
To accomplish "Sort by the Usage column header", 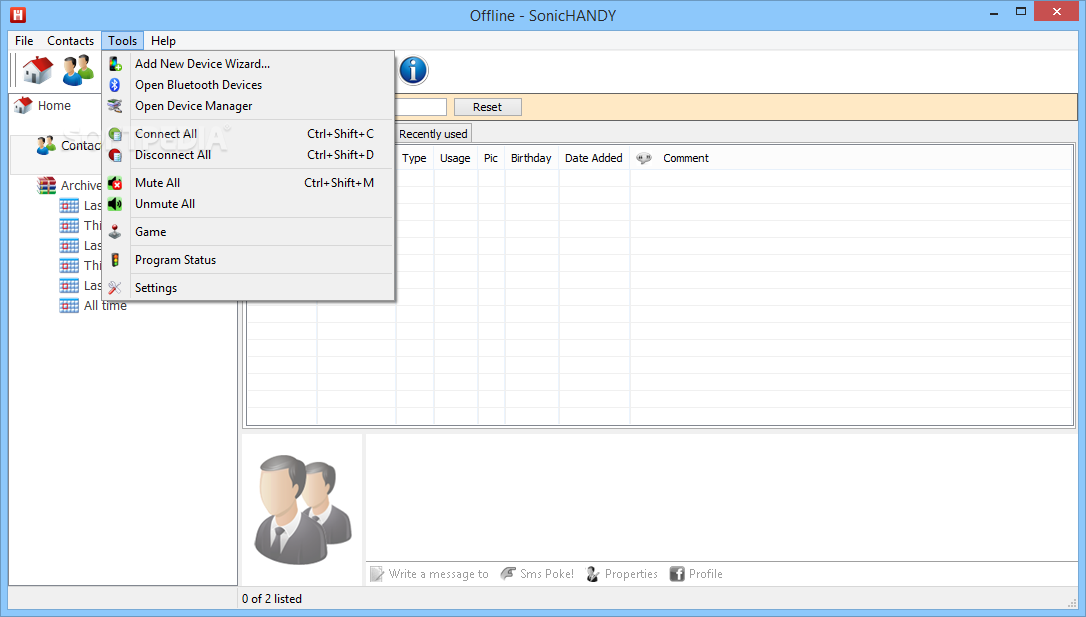I will [455, 158].
